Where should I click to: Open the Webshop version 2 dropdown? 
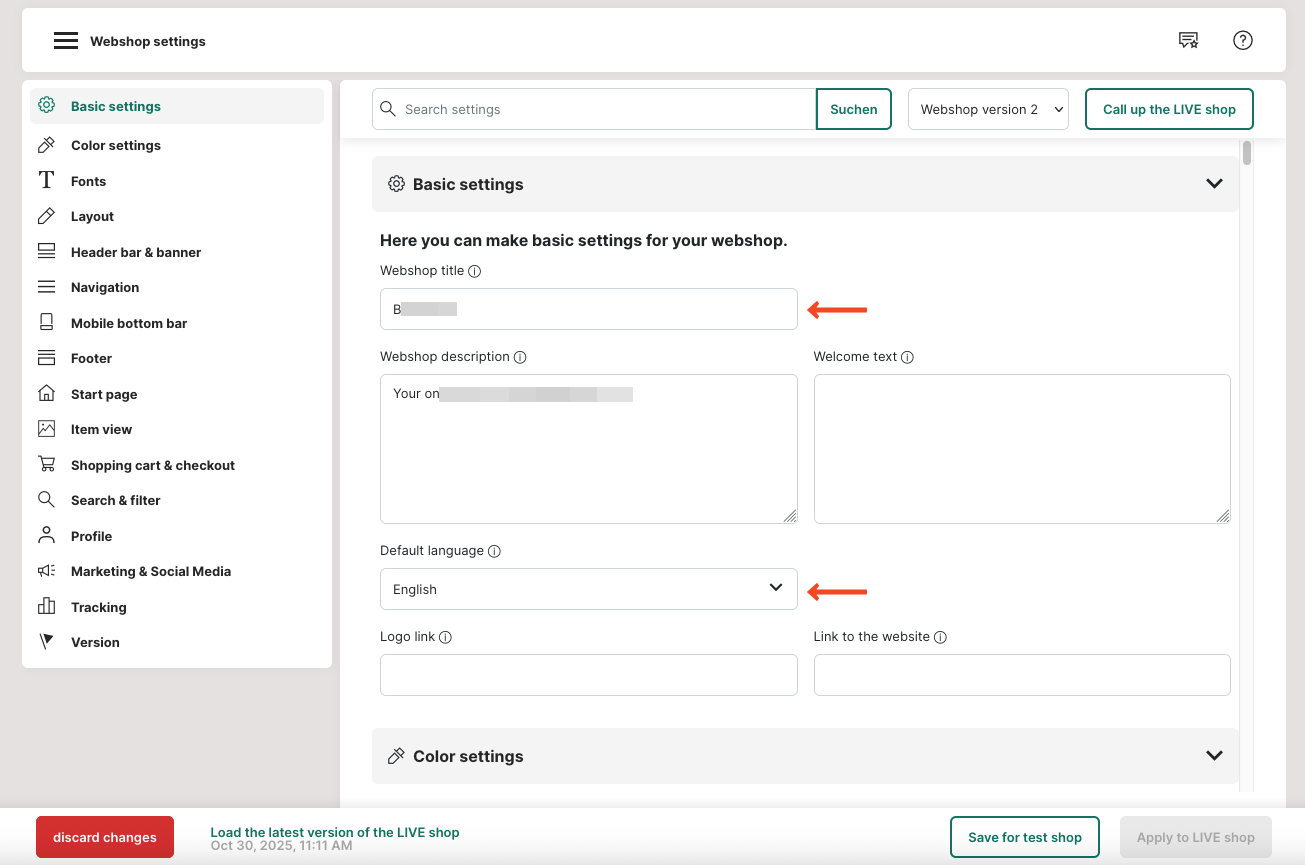(988, 109)
